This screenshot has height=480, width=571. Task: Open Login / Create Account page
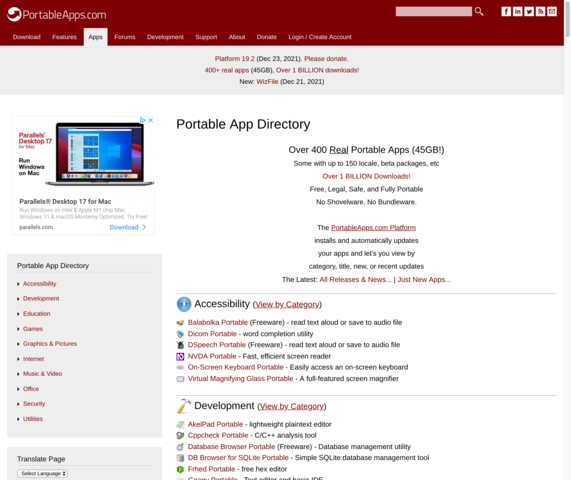320,37
